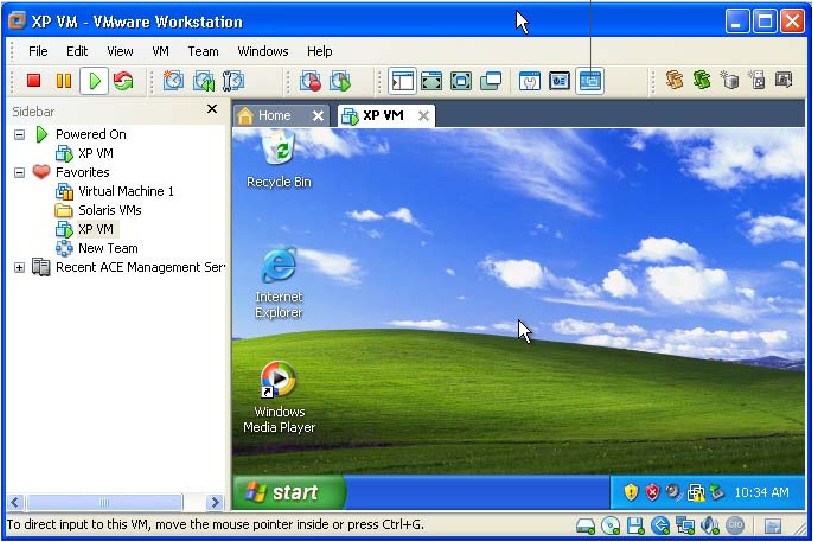Suspend the VM using the yellow pause icon
The height and width of the screenshot is (542, 813).
[x=64, y=81]
